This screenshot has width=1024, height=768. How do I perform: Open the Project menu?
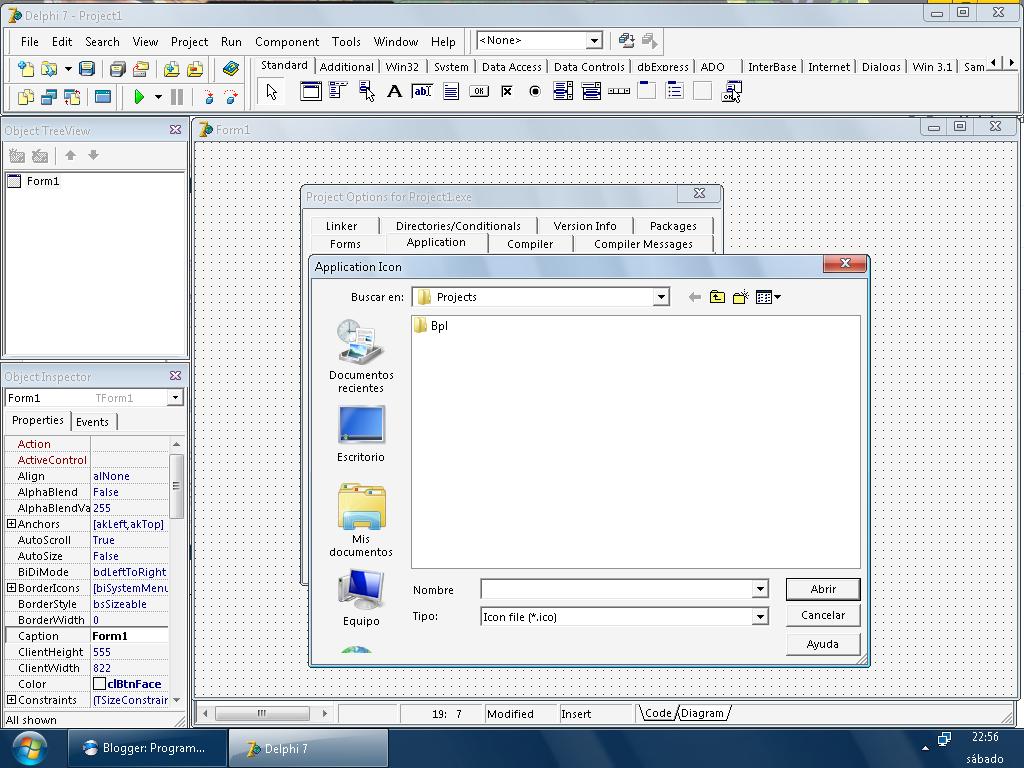click(x=189, y=42)
